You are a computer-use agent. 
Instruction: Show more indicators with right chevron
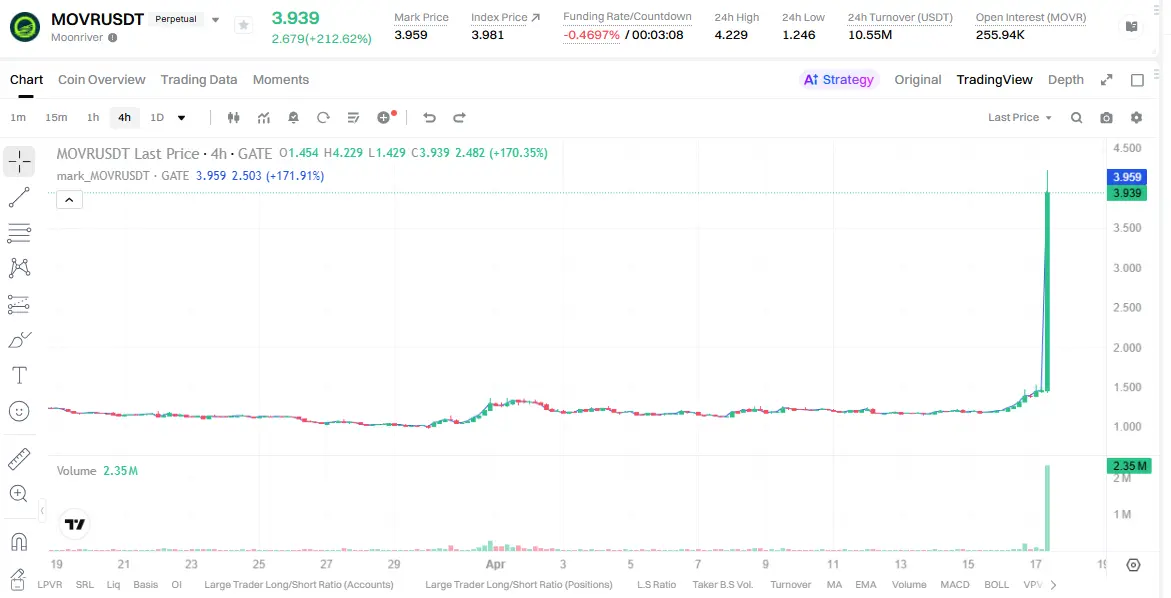coord(1054,585)
